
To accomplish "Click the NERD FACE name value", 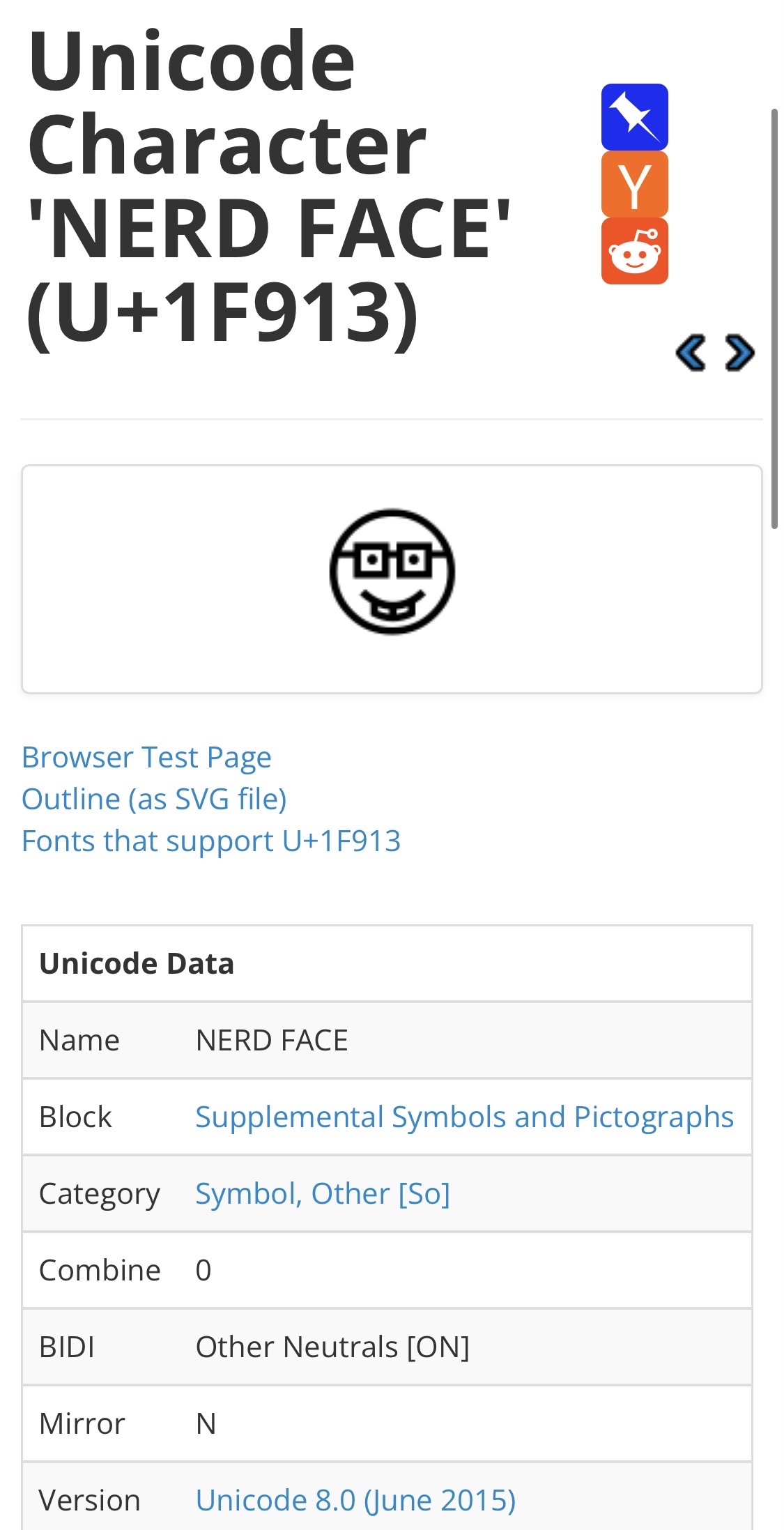I will [272, 1040].
